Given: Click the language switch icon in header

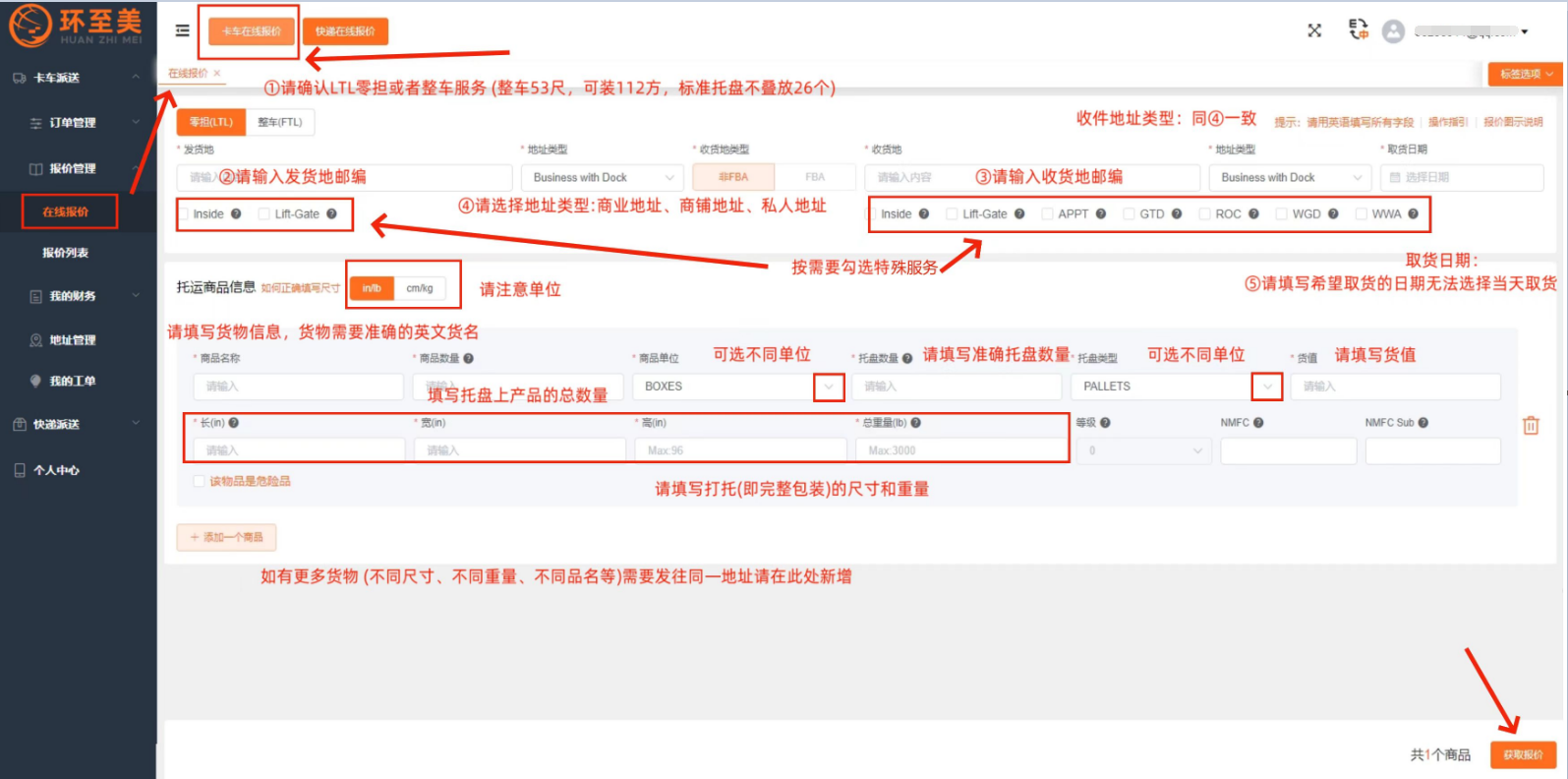Looking at the screenshot, I should pos(1358,30).
